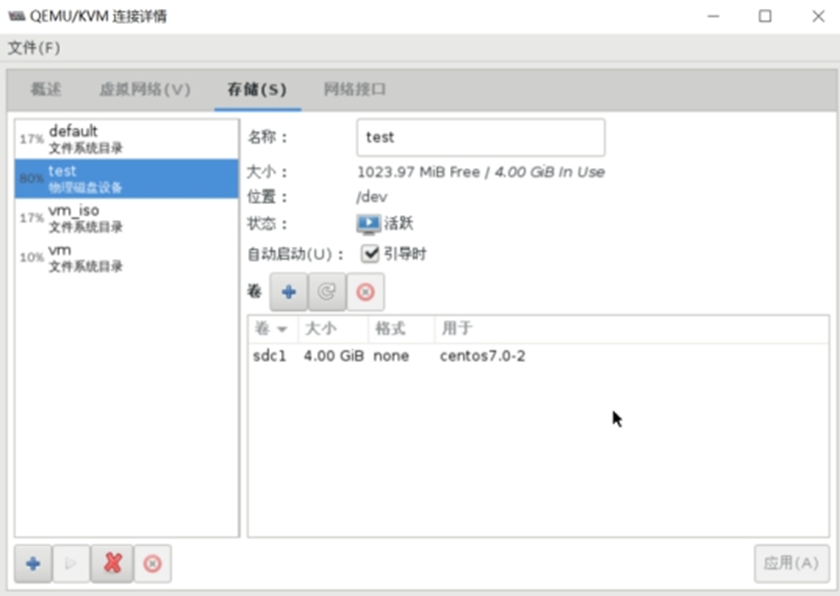This screenshot has height=596, width=840.
Task: Open the 文件(F) menu
Action: click(34, 48)
